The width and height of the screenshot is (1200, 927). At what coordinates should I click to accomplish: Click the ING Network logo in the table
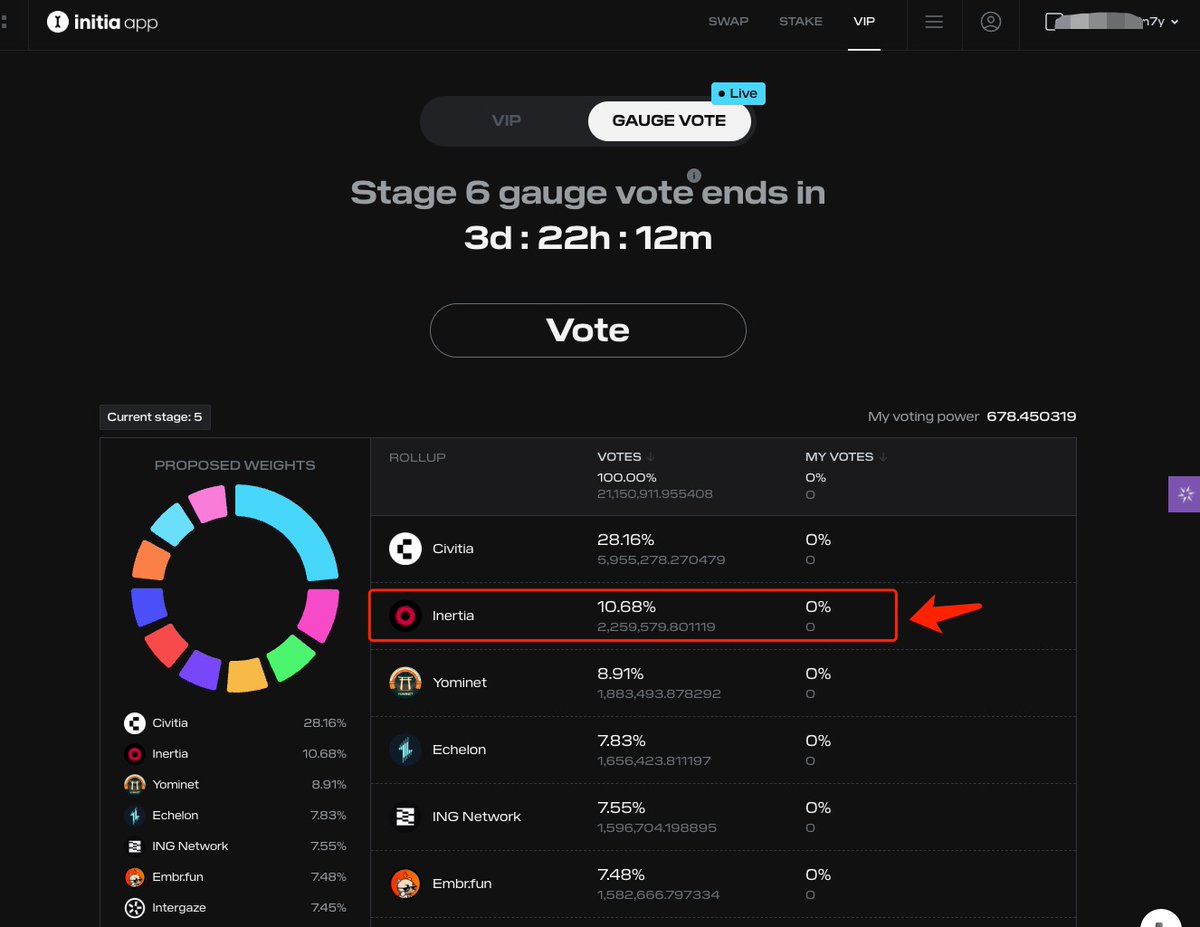[405, 816]
